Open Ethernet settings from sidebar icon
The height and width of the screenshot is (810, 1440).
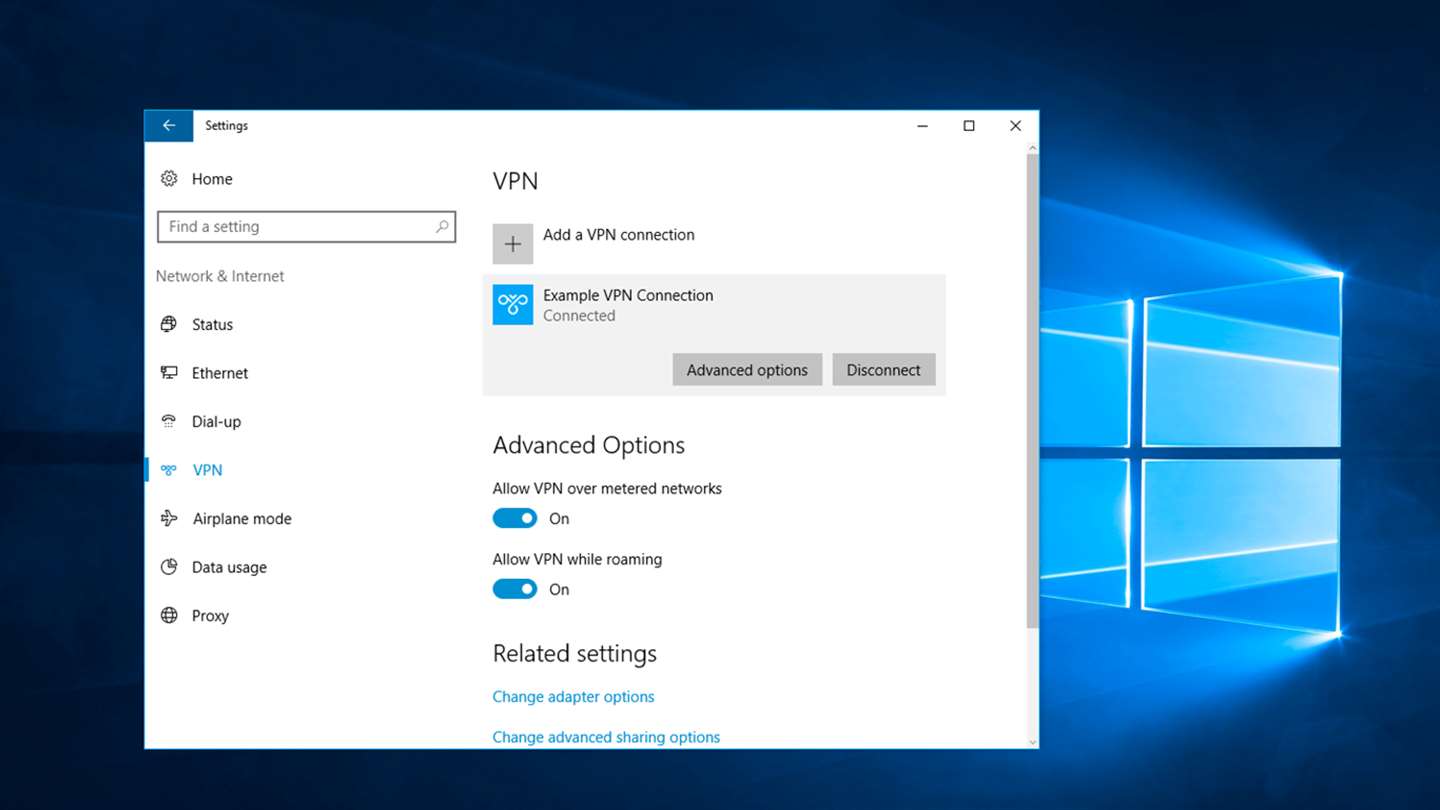pyautogui.click(x=169, y=373)
